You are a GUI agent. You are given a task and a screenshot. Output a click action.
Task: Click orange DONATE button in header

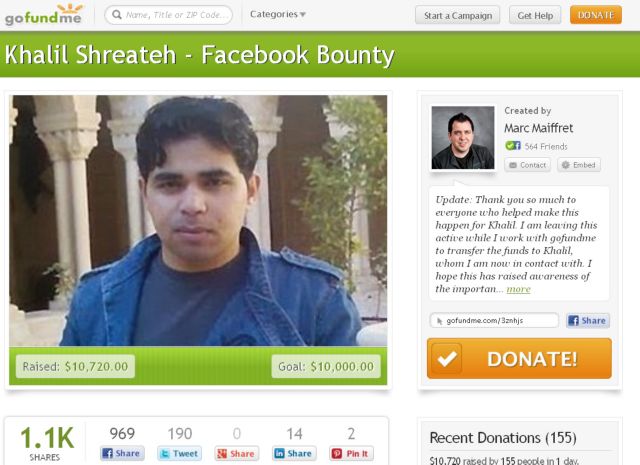point(596,15)
